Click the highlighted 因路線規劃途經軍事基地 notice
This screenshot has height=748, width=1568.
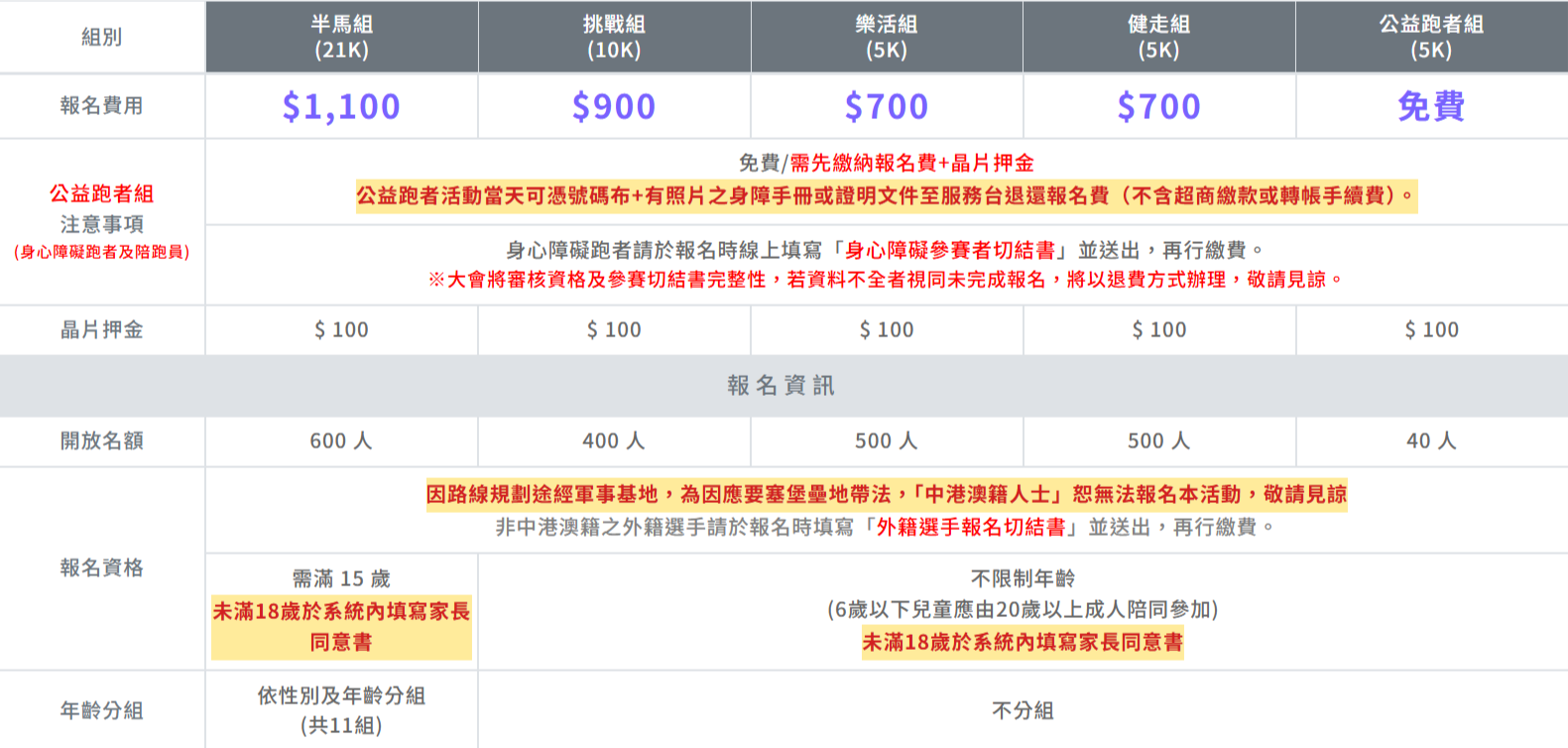pos(887,494)
